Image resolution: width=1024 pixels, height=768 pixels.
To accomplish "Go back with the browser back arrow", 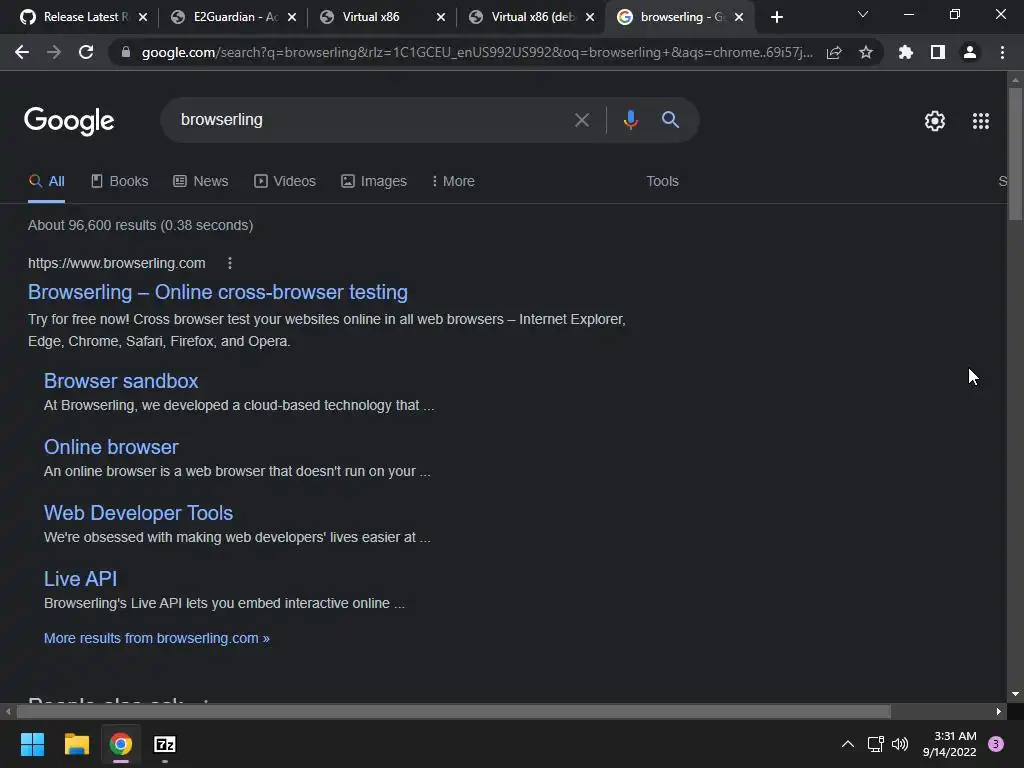I will [x=22, y=52].
